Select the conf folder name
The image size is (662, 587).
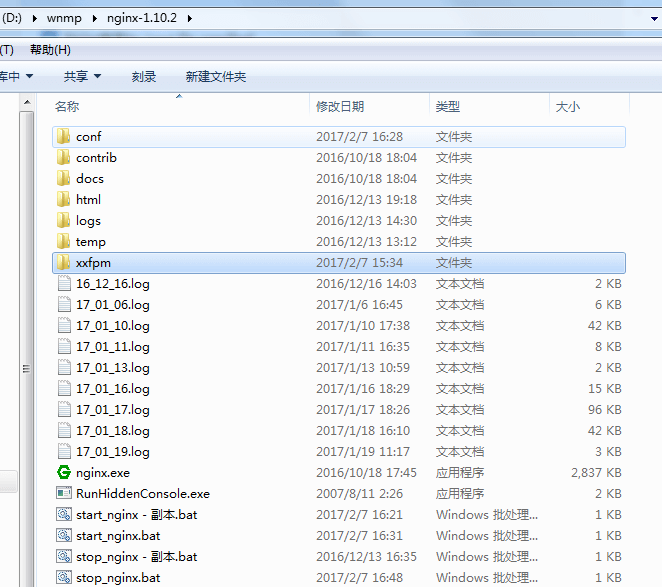89,137
